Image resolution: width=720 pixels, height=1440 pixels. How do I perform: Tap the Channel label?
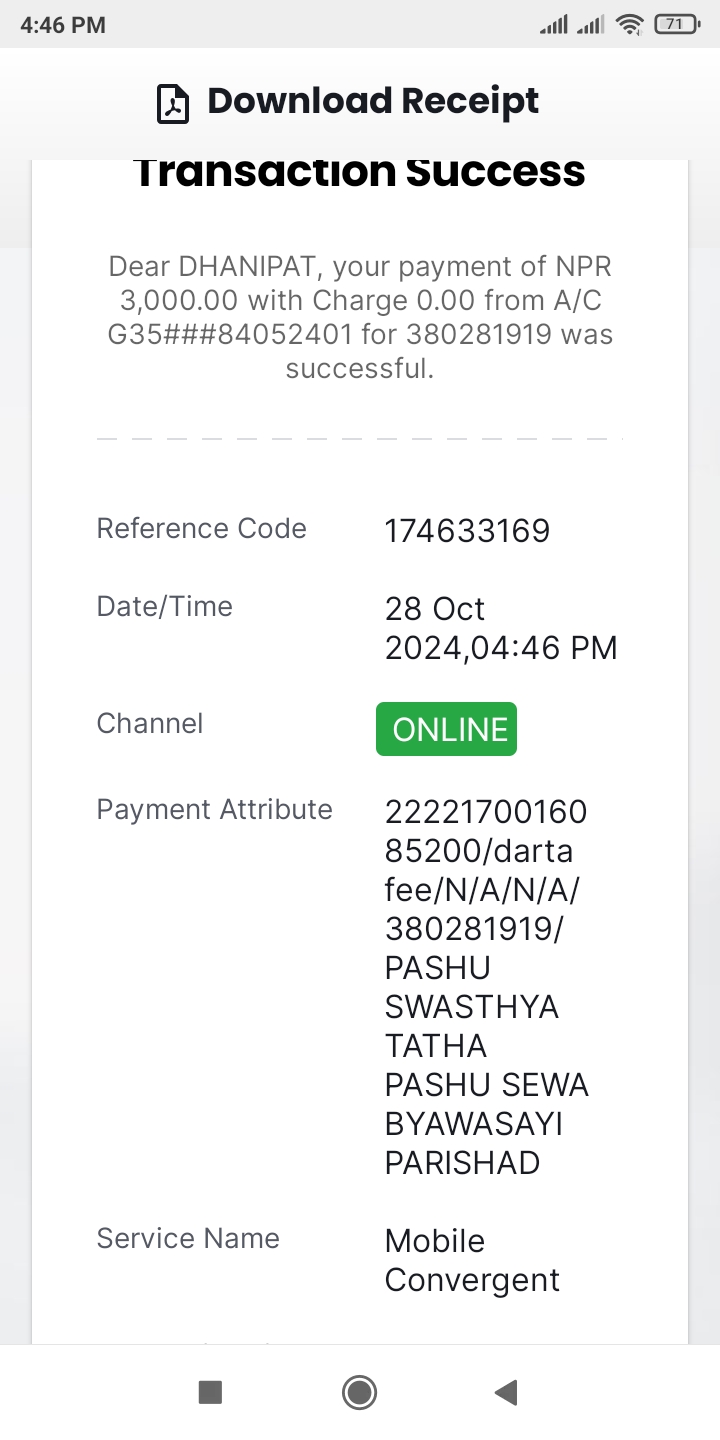tap(149, 723)
